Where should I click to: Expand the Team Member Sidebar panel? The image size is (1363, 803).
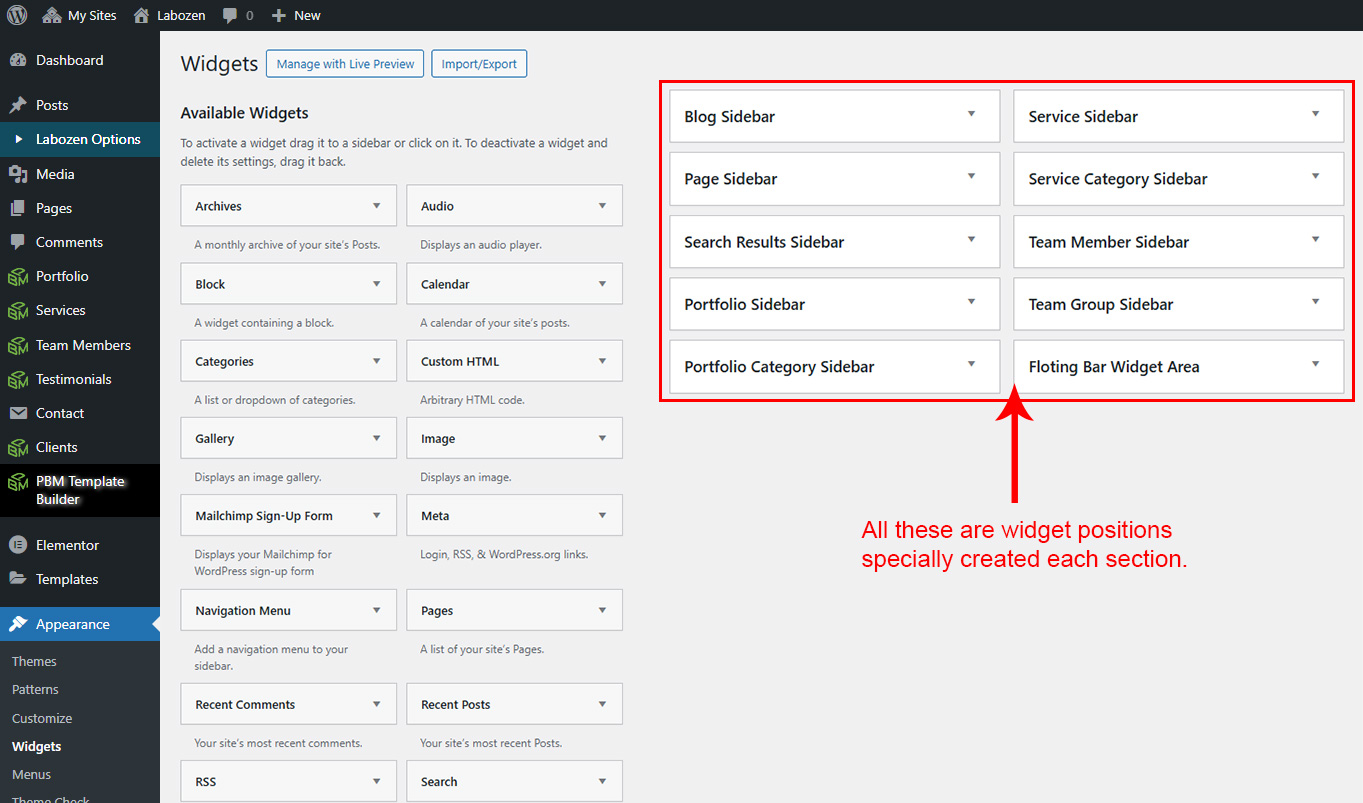(1315, 240)
